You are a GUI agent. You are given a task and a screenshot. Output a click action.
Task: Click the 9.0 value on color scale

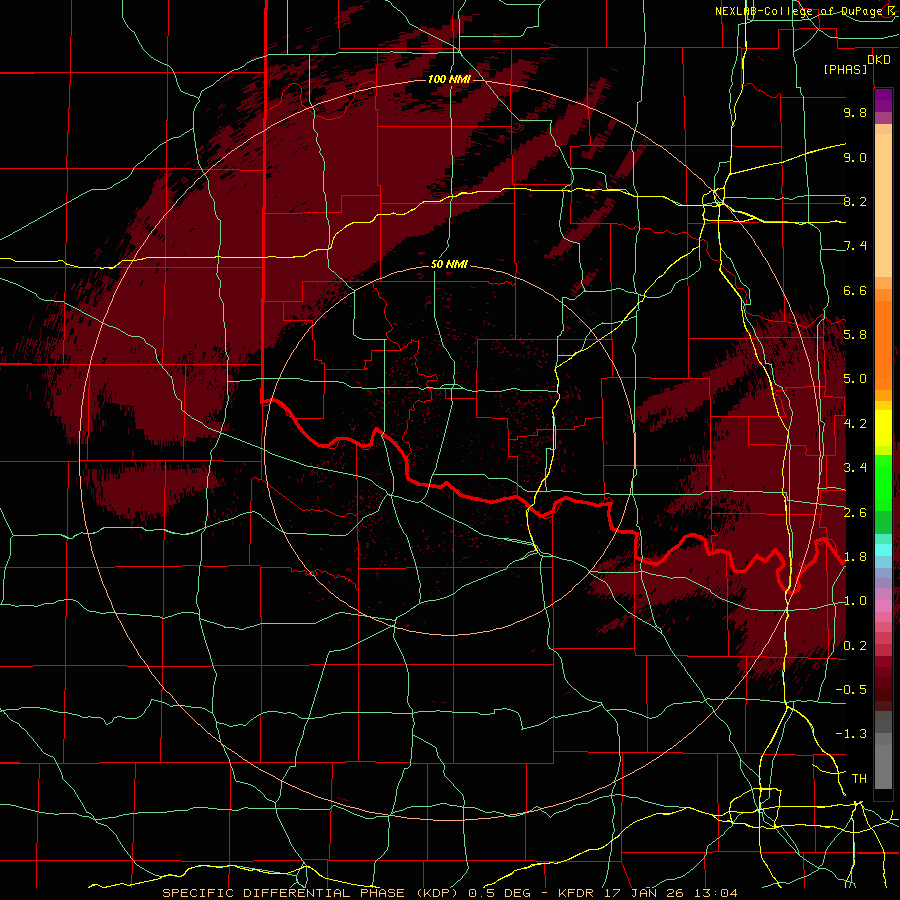click(855, 157)
